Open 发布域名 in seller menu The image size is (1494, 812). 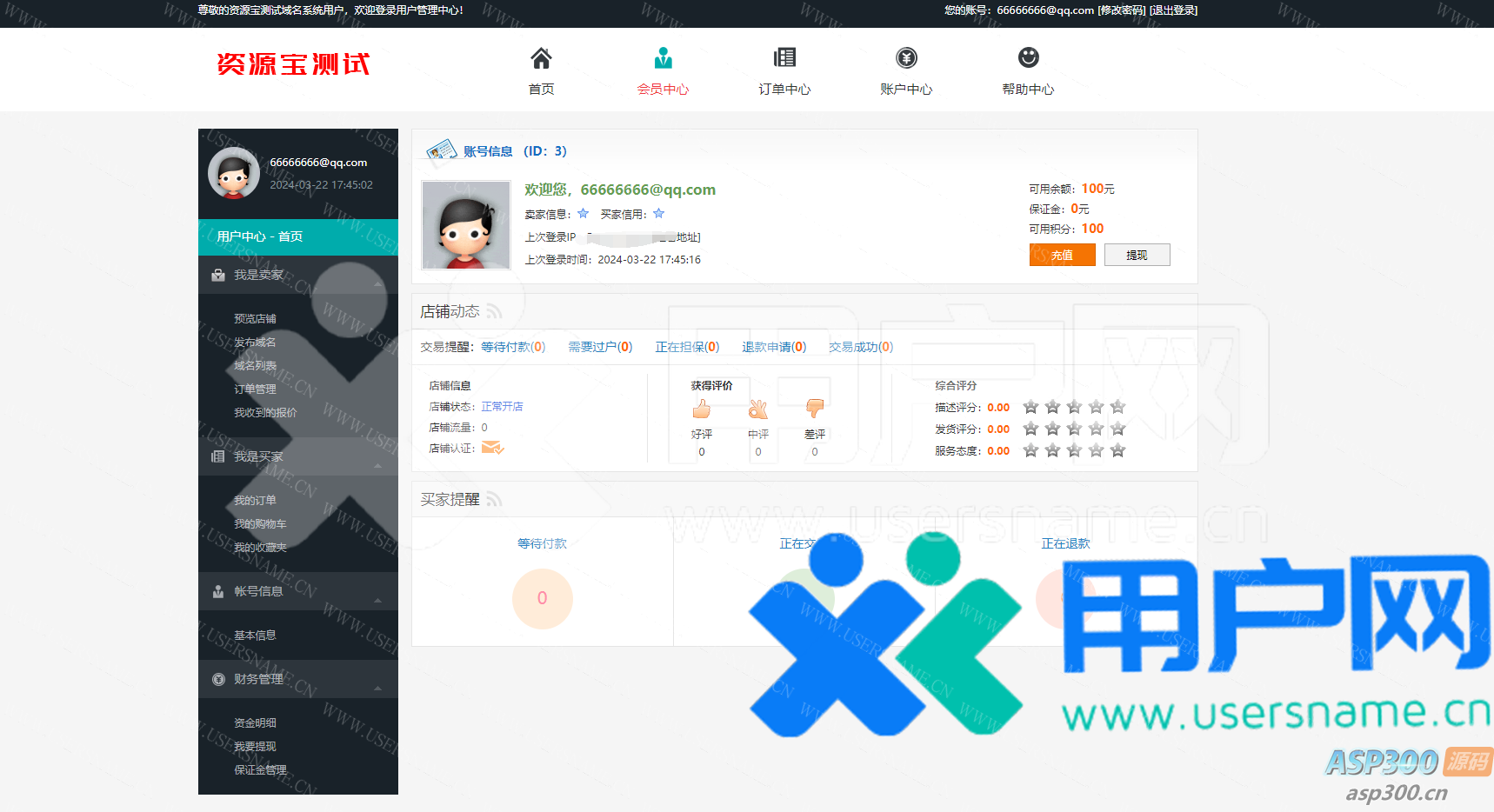click(x=255, y=343)
